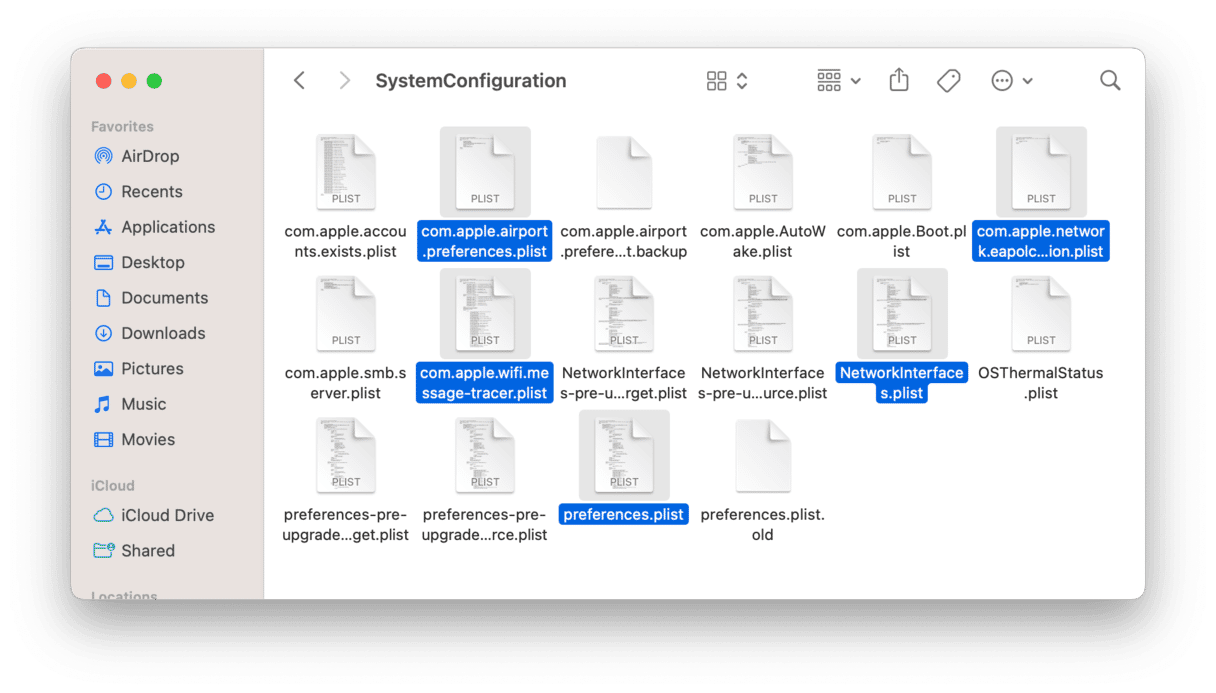The width and height of the screenshot is (1216, 693).
Task: Select the preferences-pre-upgrade…rce.plist file icon
Action: pos(485,456)
